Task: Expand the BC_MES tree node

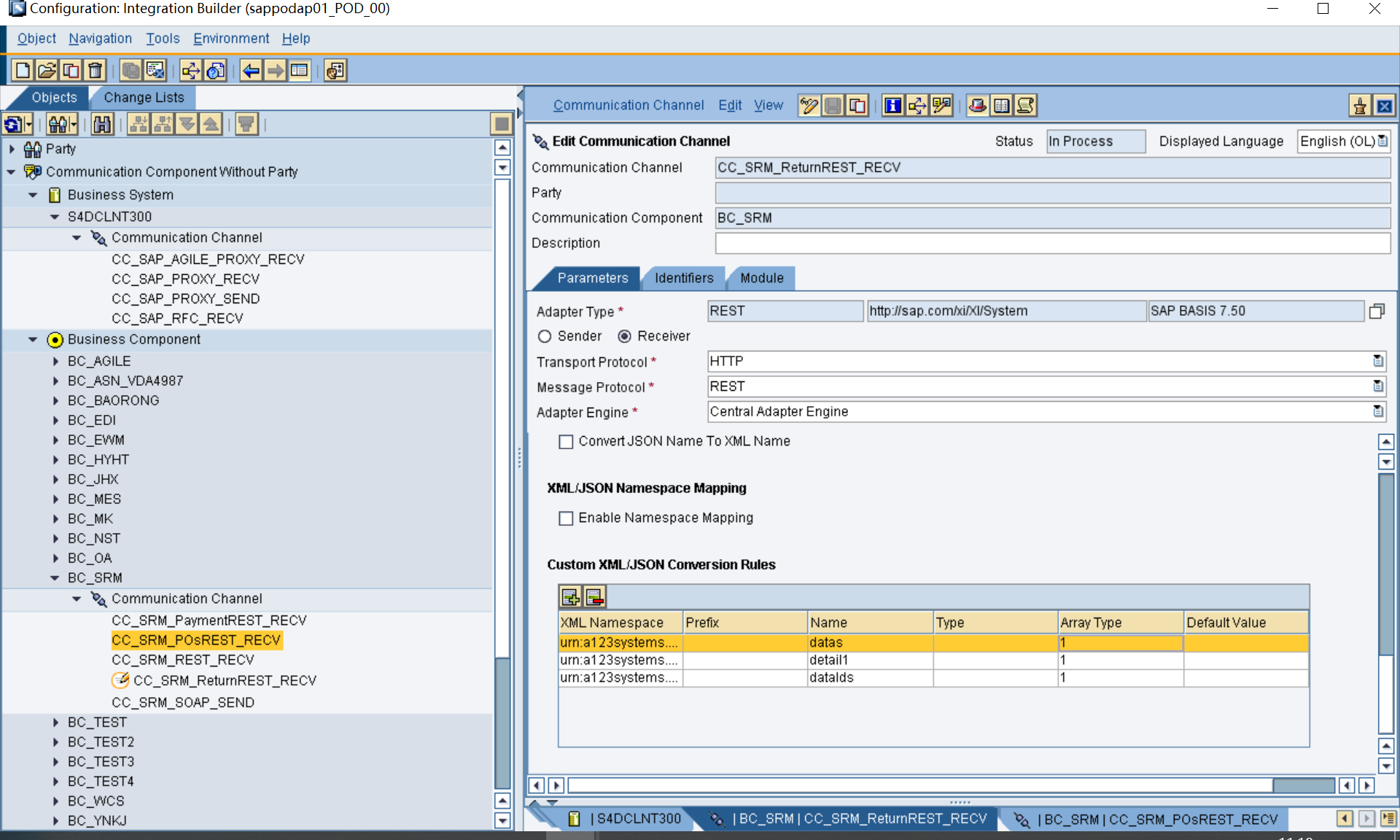Action: coord(55,499)
